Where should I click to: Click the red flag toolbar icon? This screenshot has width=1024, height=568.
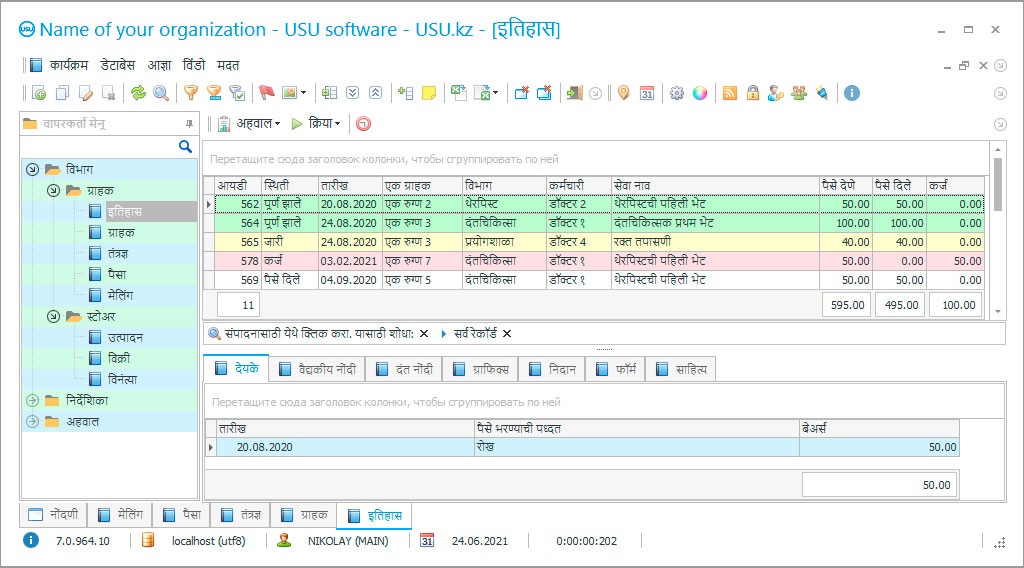point(266,93)
